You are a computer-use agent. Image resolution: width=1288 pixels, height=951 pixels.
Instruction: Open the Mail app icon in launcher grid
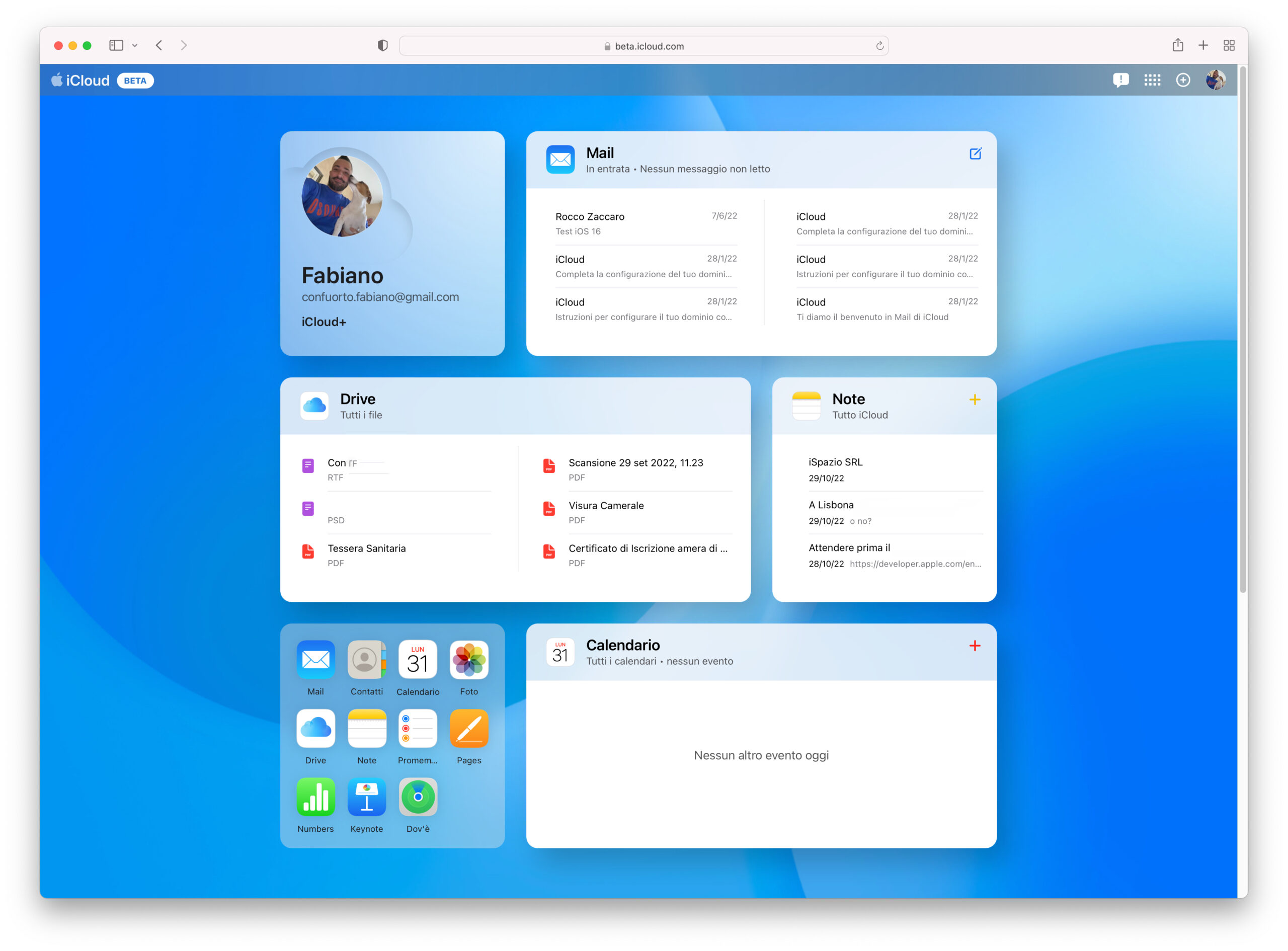pyautogui.click(x=315, y=660)
